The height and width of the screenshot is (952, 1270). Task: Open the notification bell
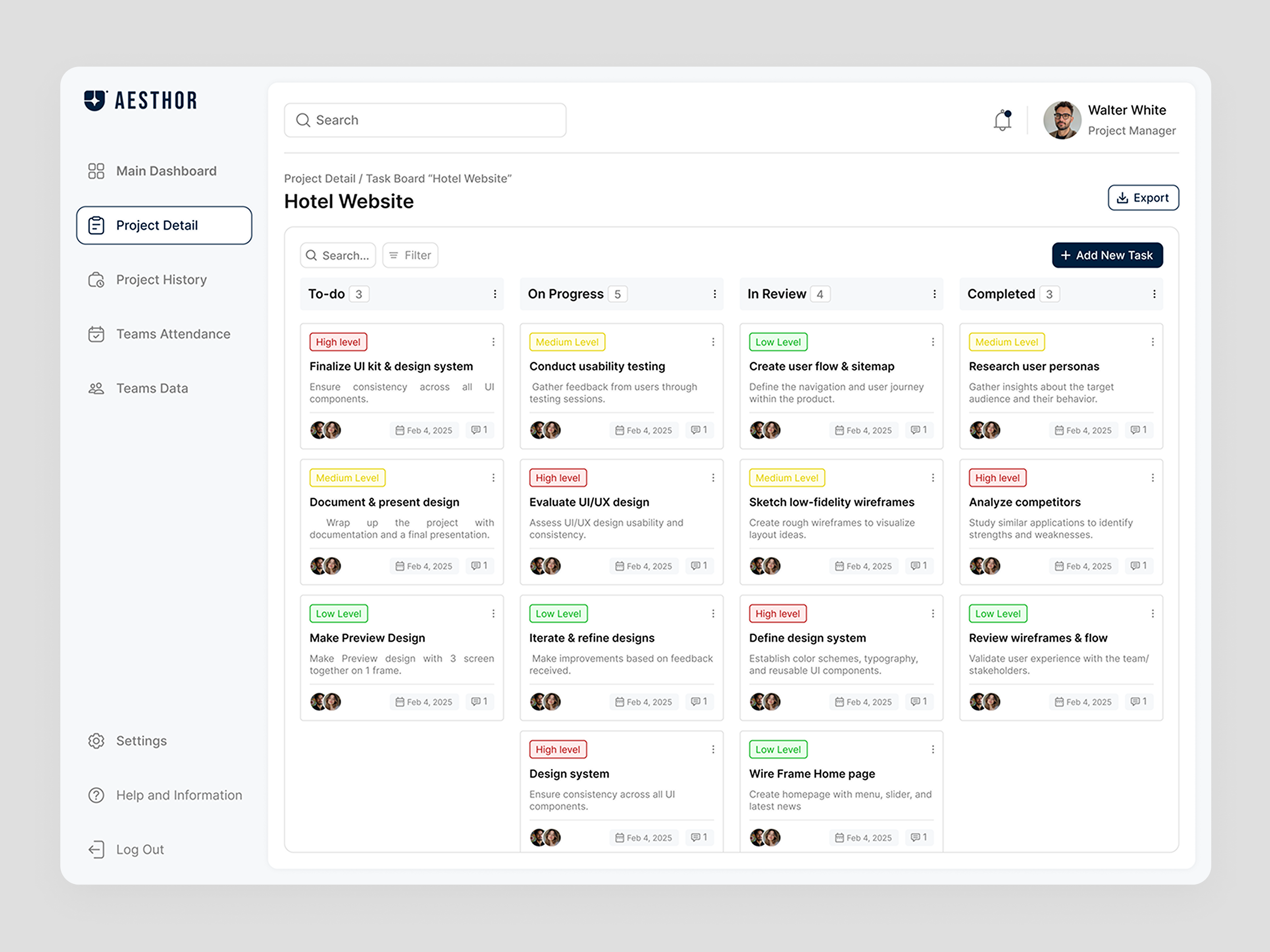click(1003, 120)
